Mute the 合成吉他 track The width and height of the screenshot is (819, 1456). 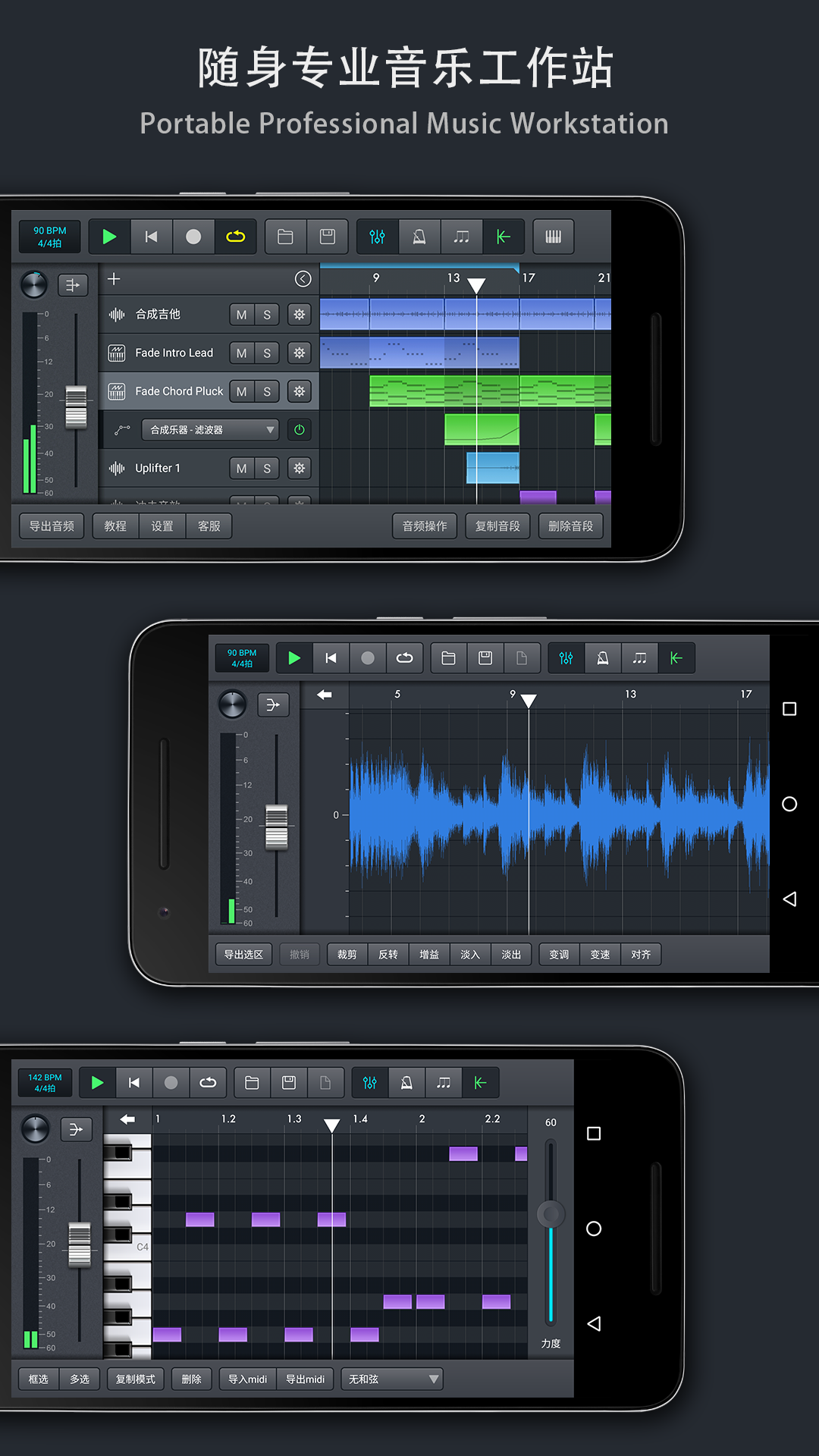click(241, 315)
